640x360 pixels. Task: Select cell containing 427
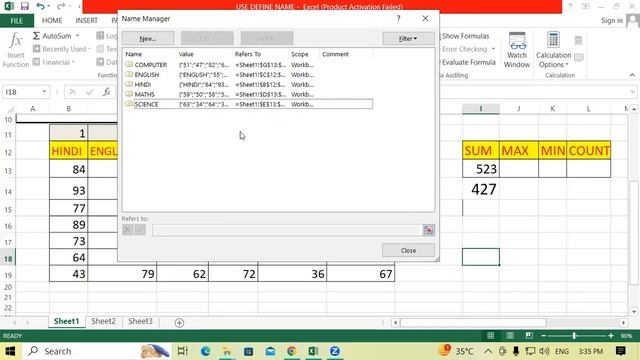(480, 189)
